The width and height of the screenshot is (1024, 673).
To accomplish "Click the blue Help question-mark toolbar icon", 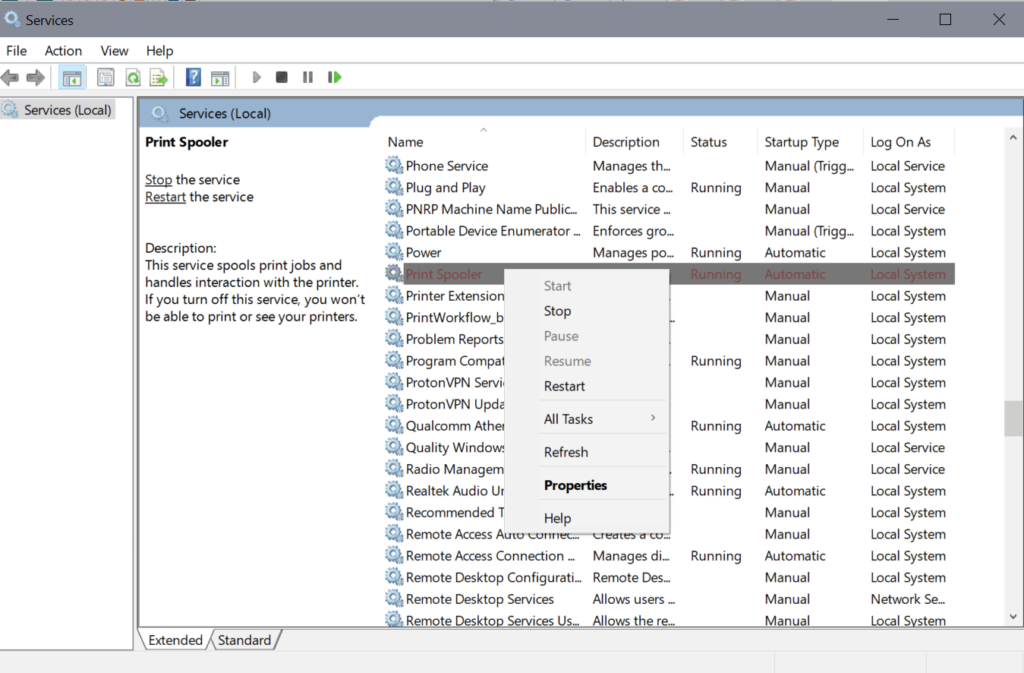I will [194, 77].
